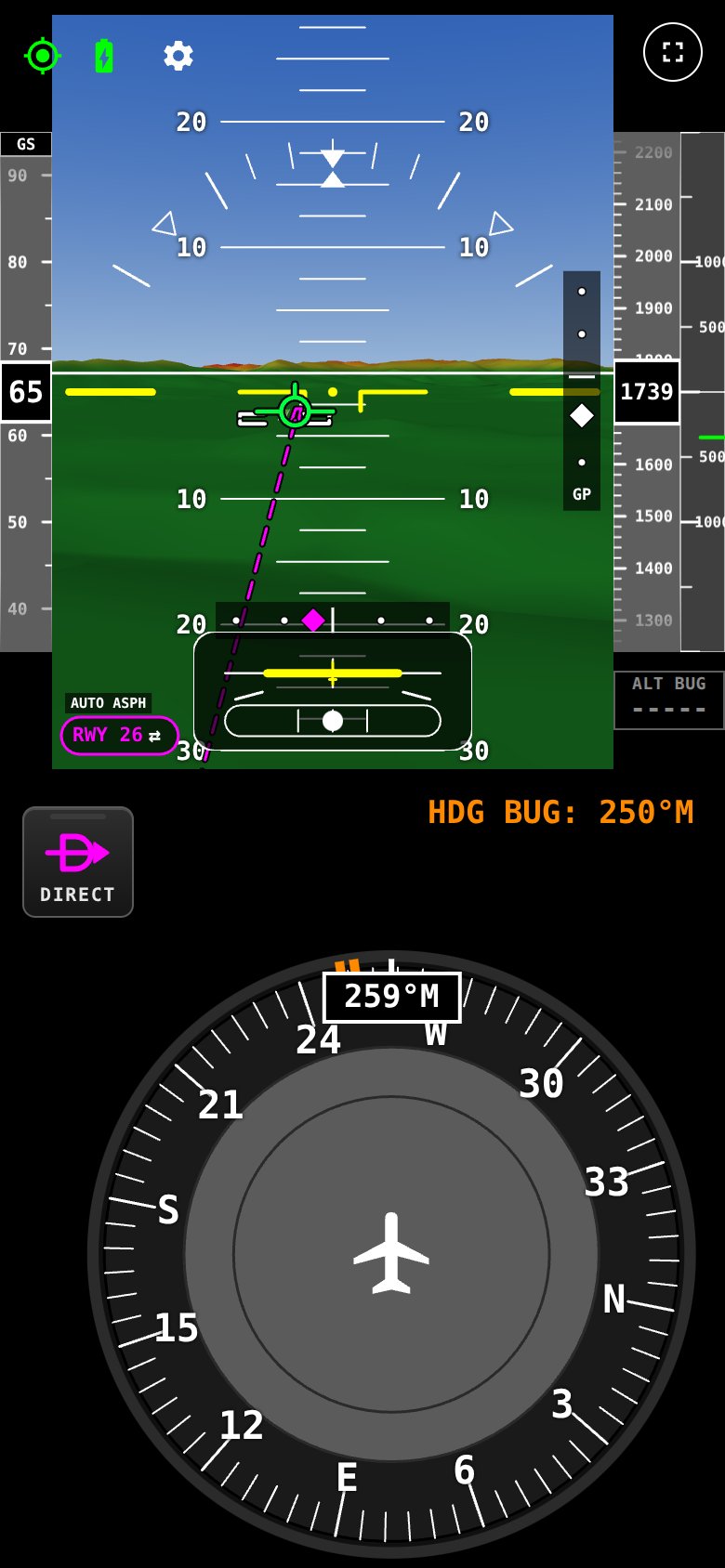Tap the HDG BUG: 250°M readout

(x=560, y=812)
